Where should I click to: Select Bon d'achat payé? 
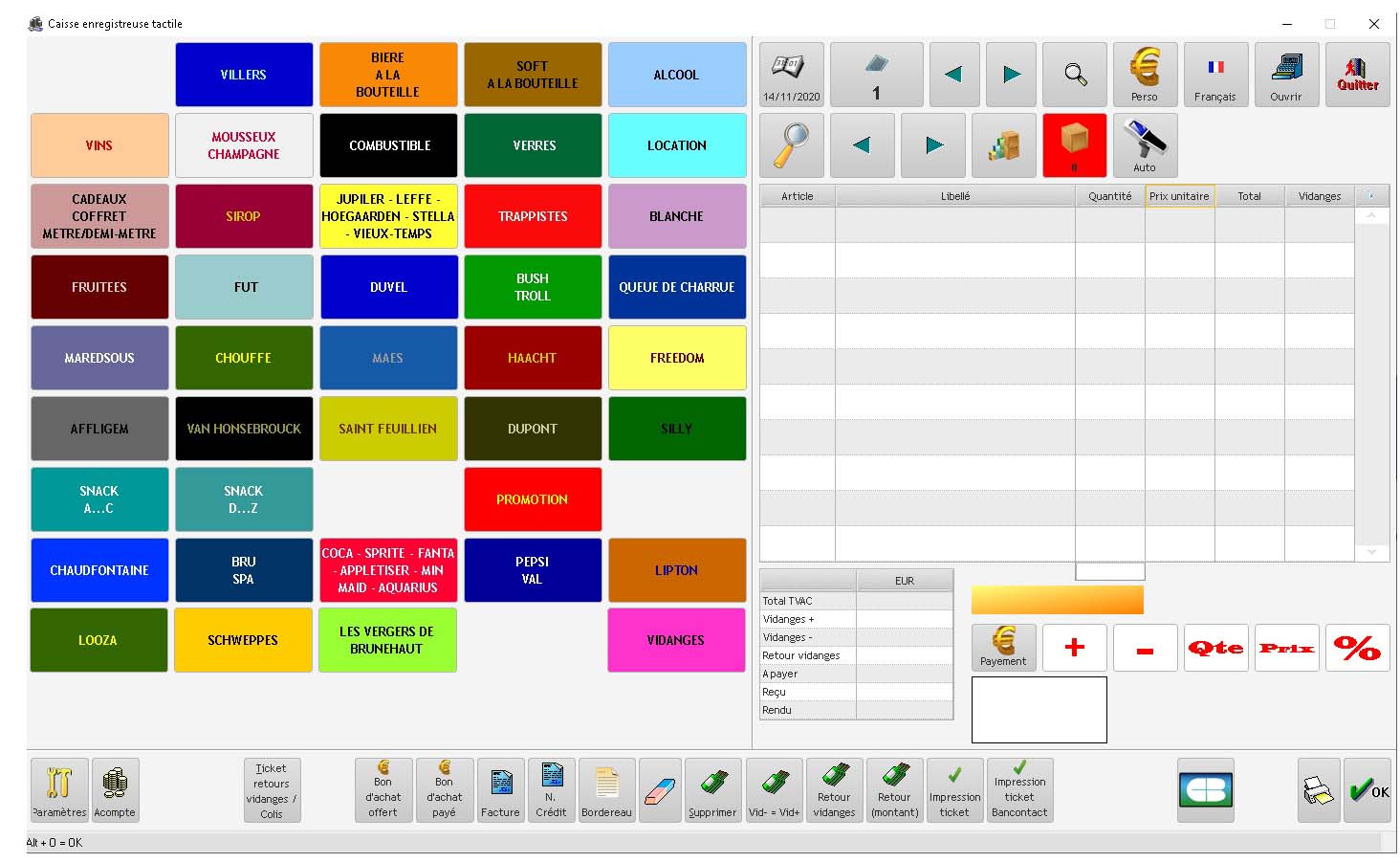point(445,790)
